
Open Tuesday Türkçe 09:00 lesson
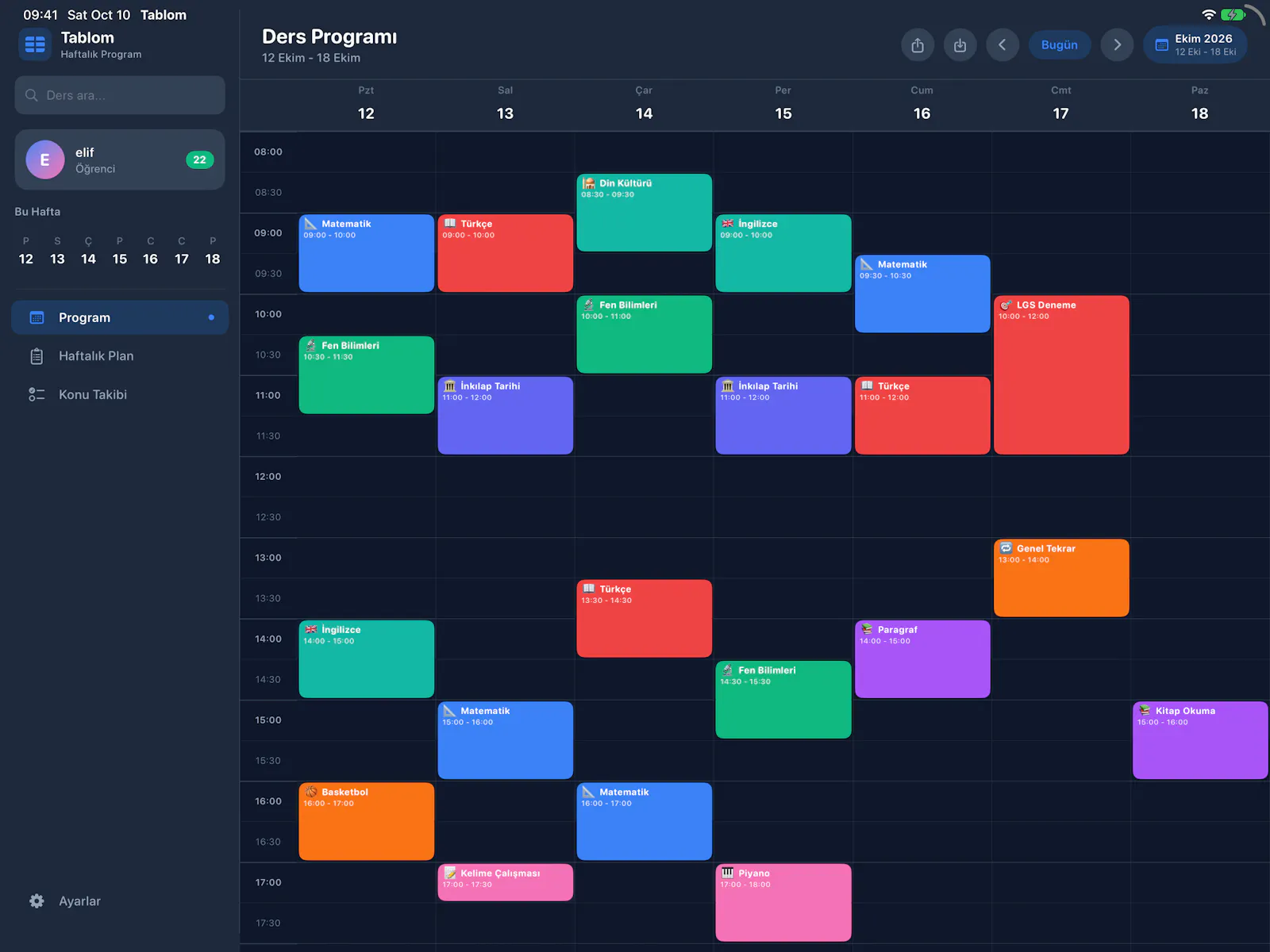(x=506, y=253)
